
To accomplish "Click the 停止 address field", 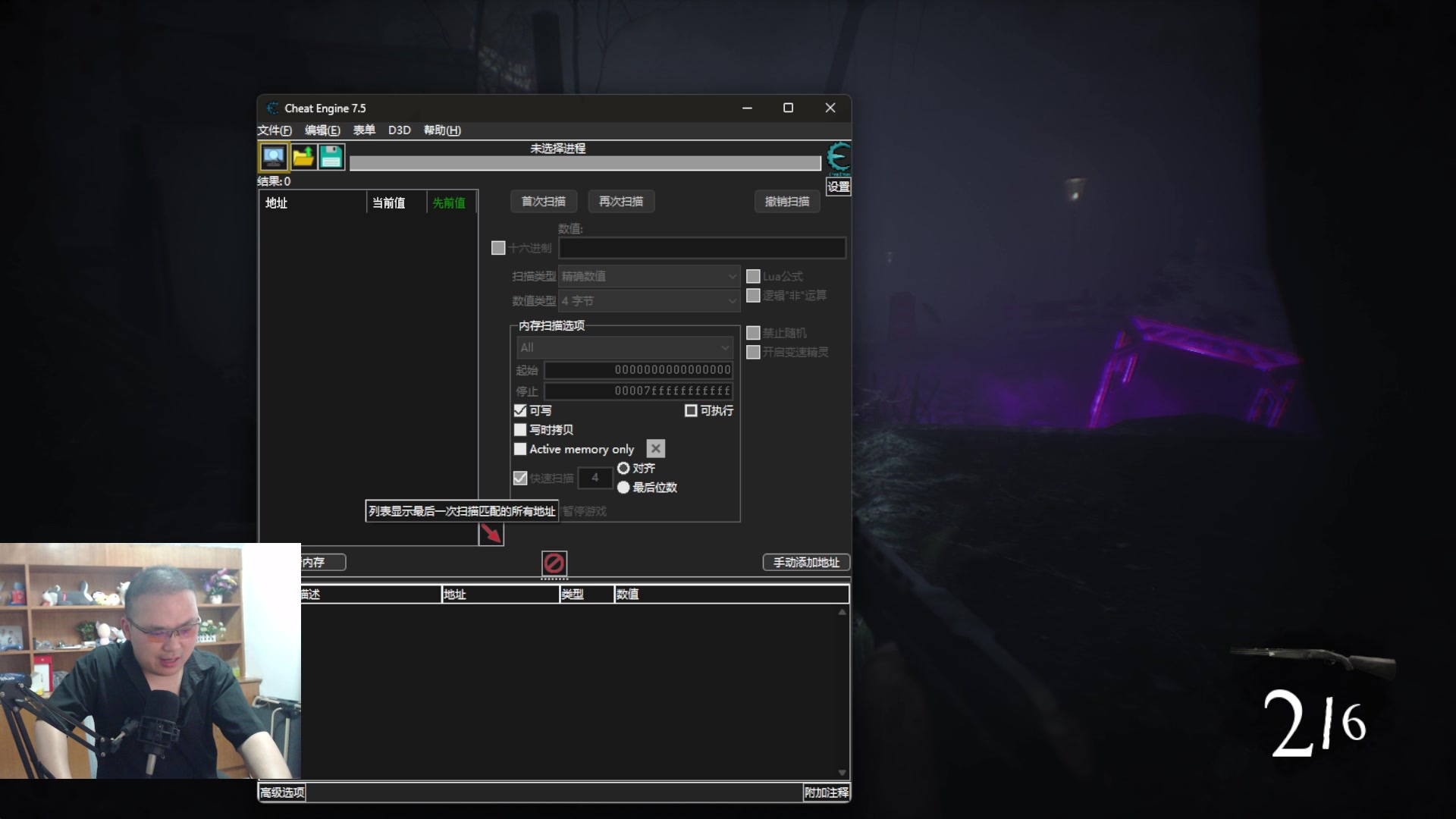I will [x=639, y=391].
